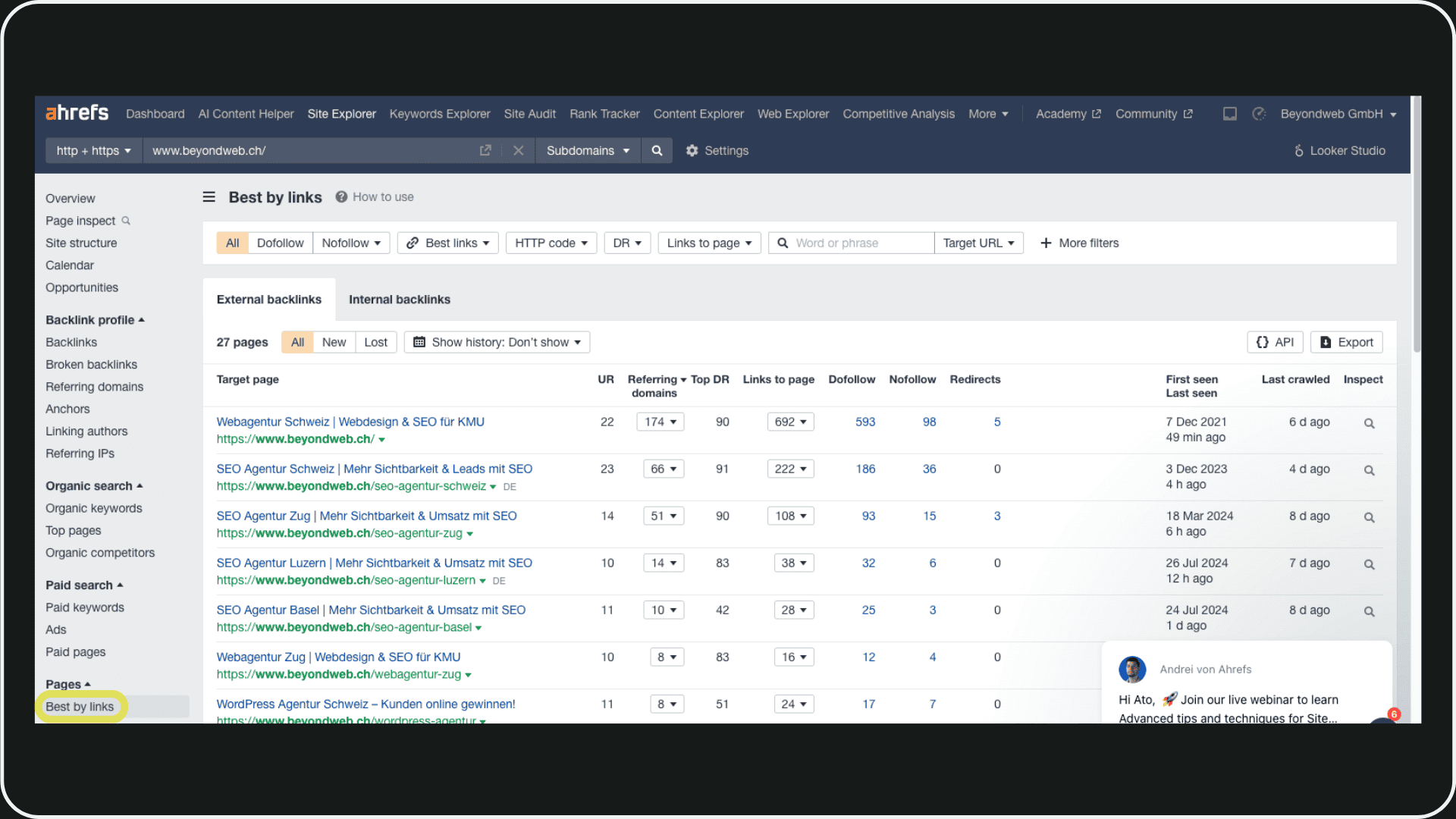1456x819 pixels.
Task: Open the Nofollow filter dropdown
Action: [351, 243]
